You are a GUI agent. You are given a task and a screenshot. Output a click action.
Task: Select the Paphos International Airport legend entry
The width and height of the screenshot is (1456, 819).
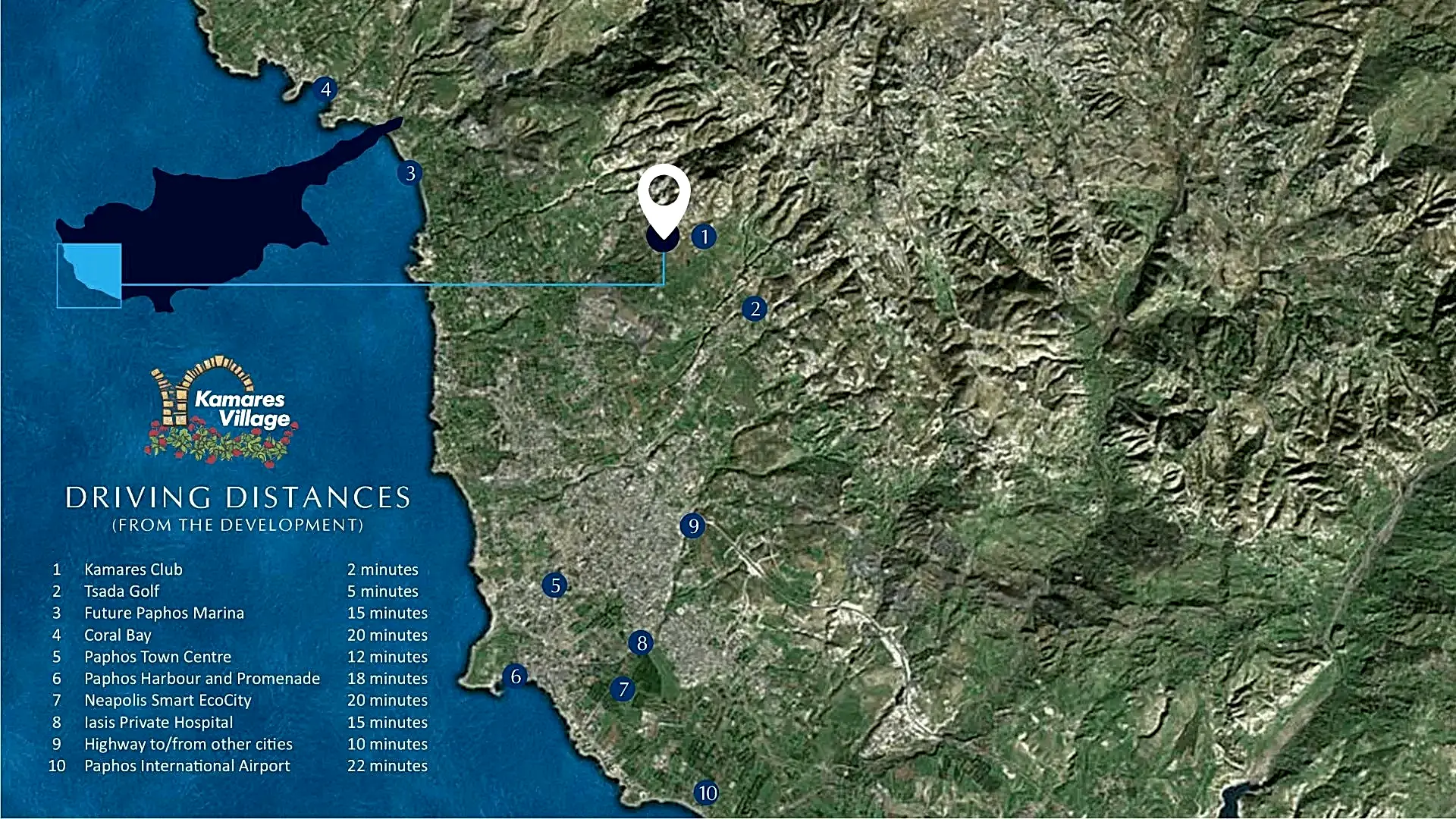(x=187, y=766)
